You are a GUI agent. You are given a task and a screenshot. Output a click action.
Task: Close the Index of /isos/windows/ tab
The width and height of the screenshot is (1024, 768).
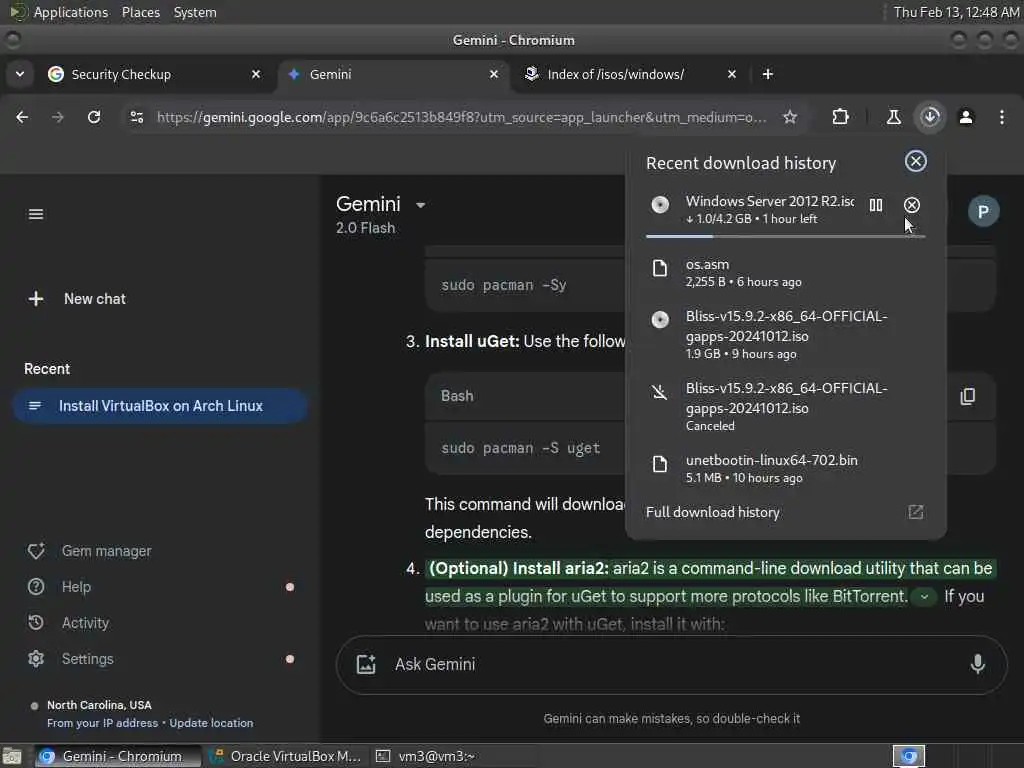(732, 74)
